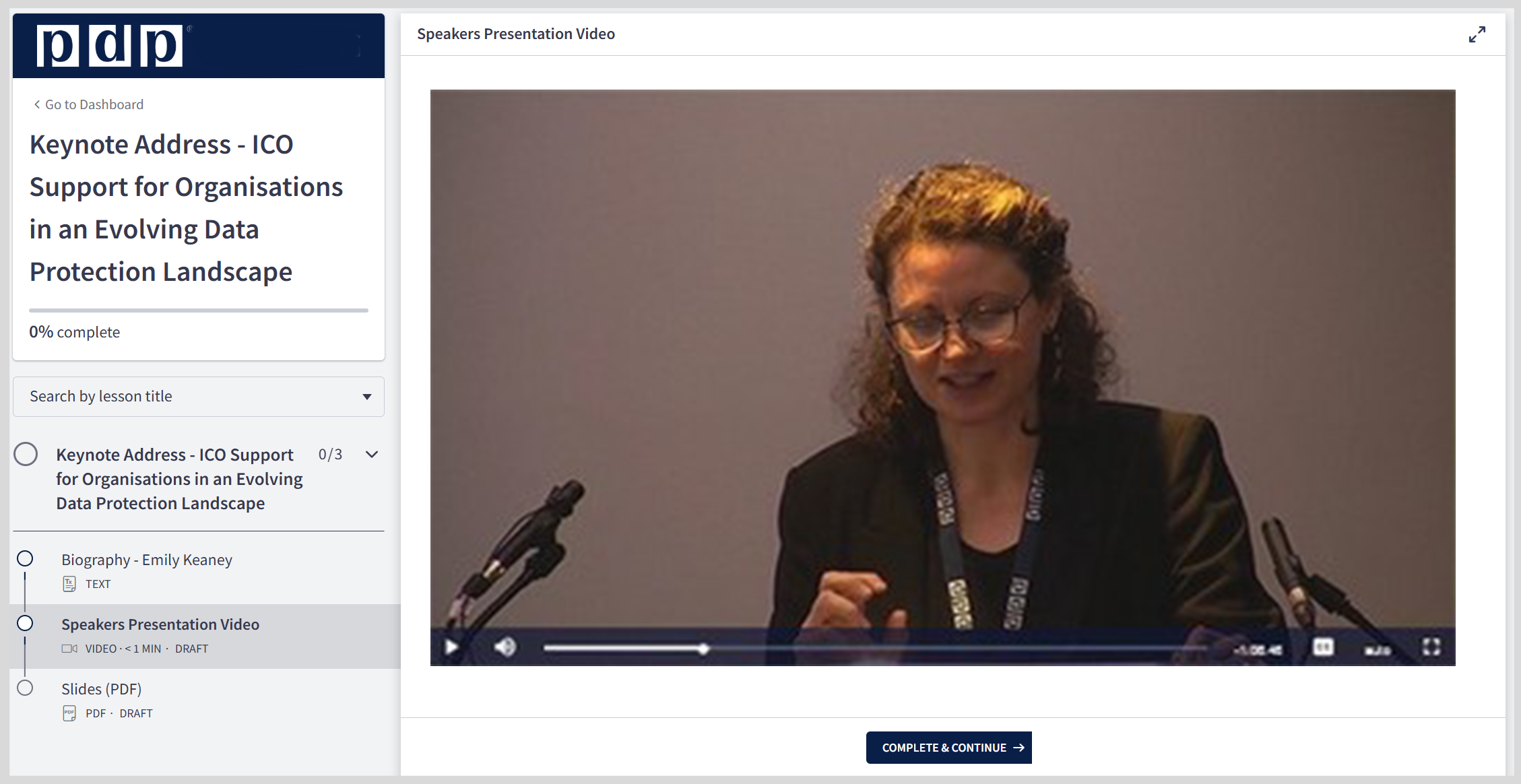Mark the Biography lesson circle complete
Screen dimensions: 1521x784
[x=25, y=558]
